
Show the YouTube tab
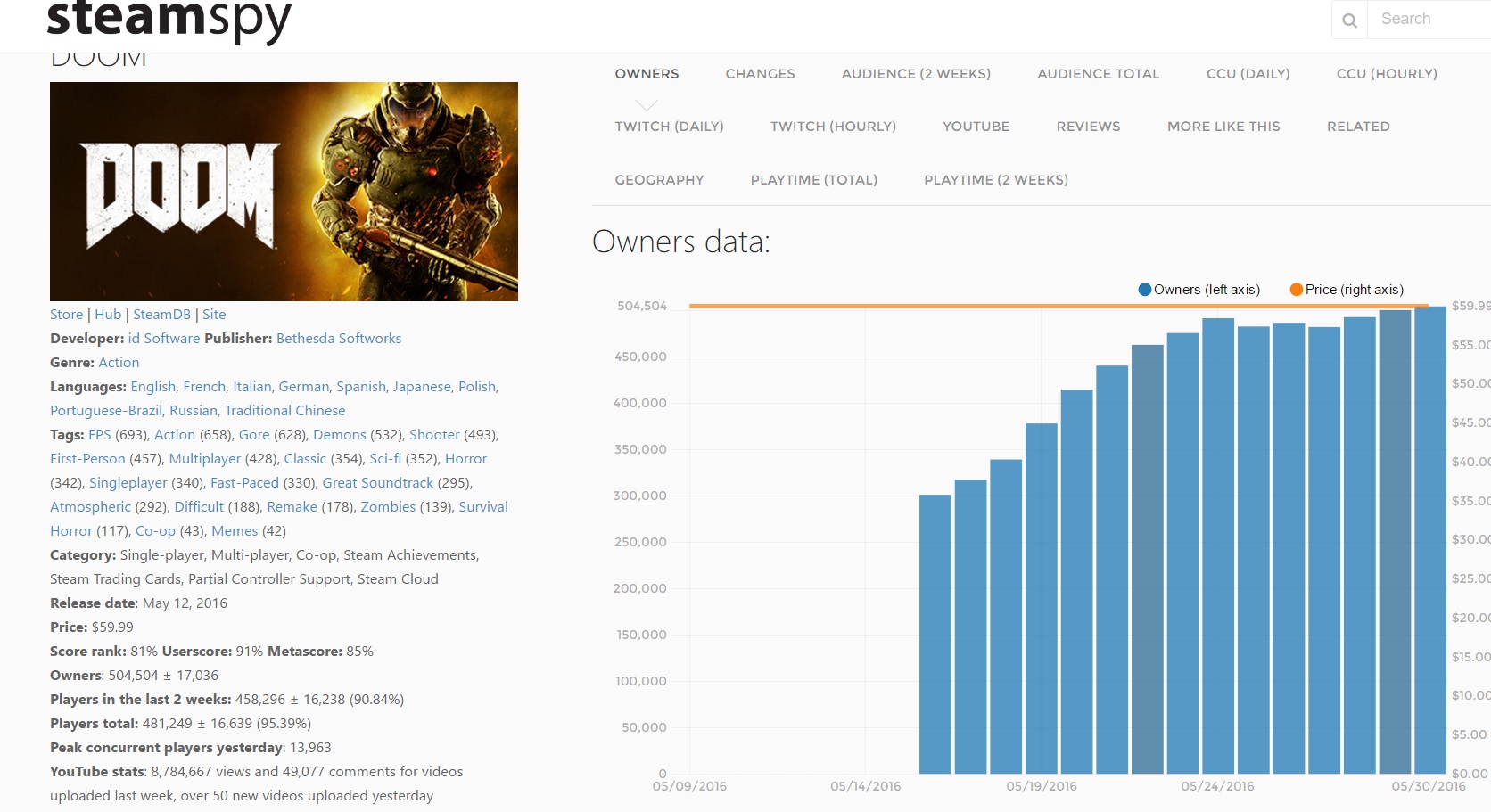point(976,127)
